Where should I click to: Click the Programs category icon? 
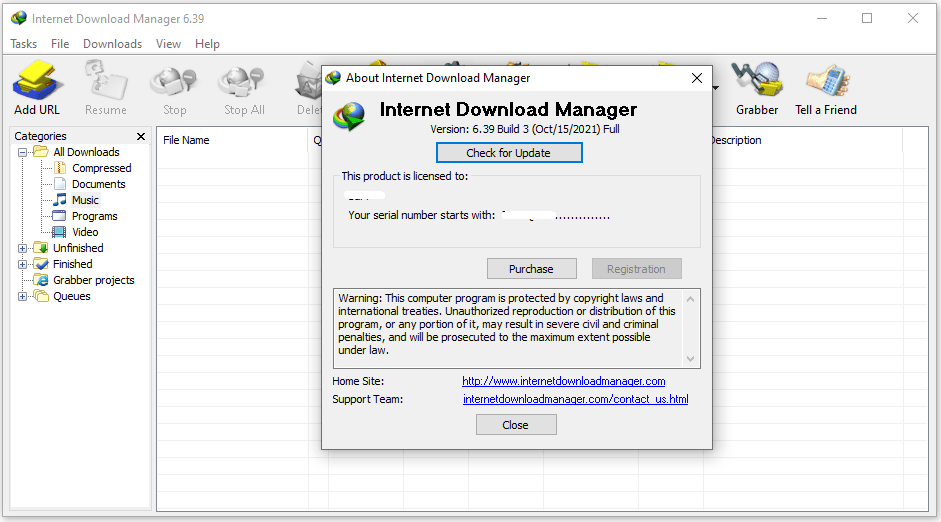tap(59, 216)
